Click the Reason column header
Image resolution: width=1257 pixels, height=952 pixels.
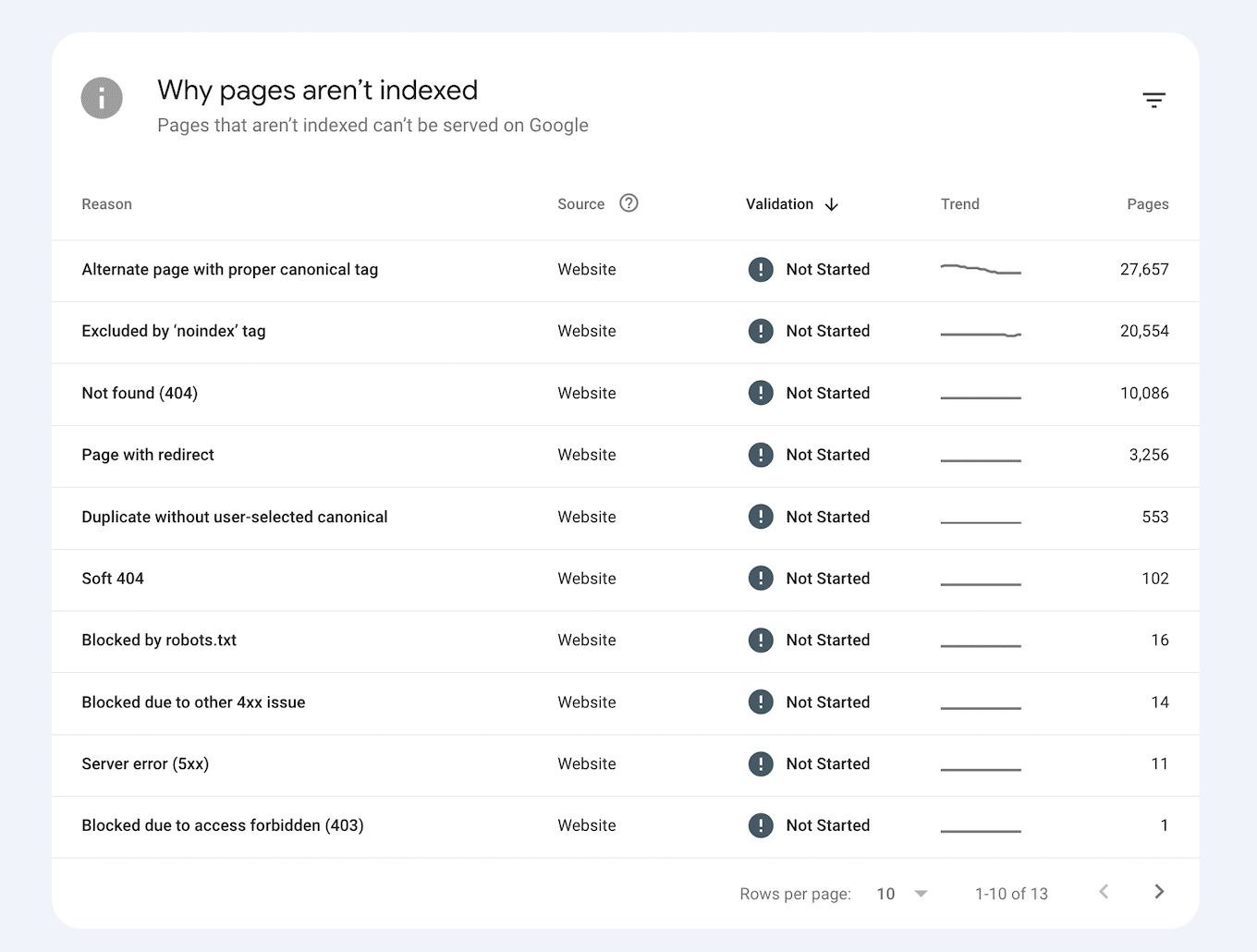point(106,204)
